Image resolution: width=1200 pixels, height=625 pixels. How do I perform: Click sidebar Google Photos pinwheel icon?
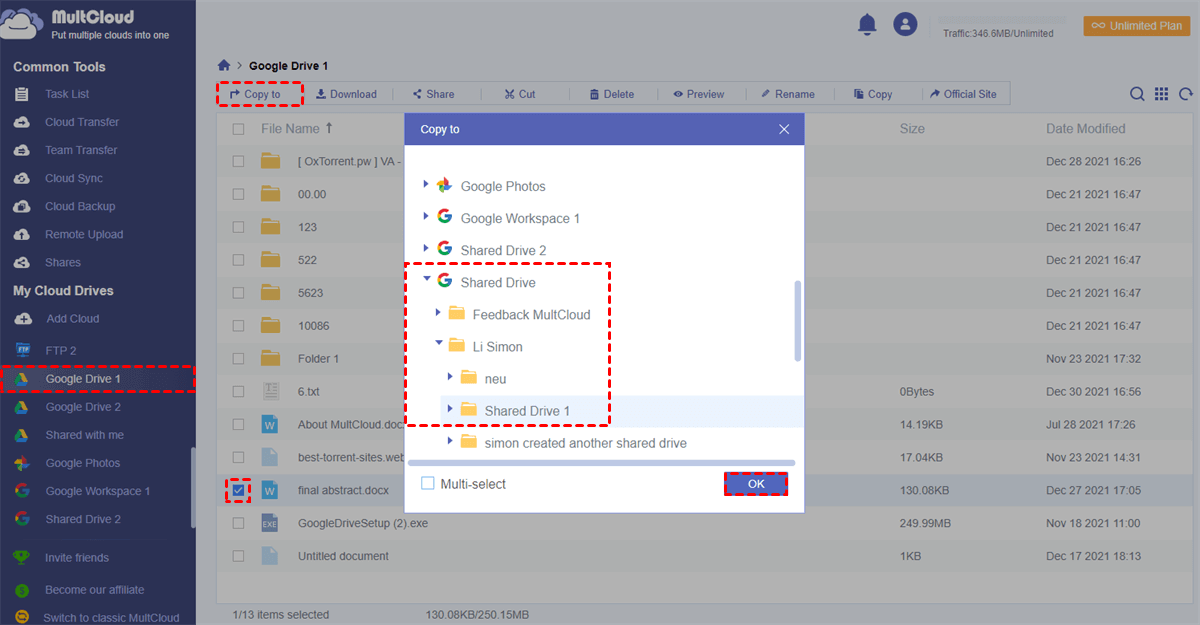(22, 463)
